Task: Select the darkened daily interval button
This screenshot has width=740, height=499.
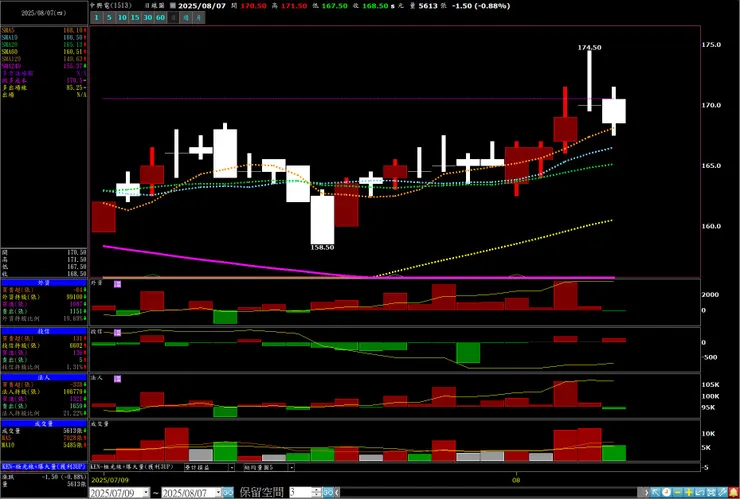Action: [173, 17]
